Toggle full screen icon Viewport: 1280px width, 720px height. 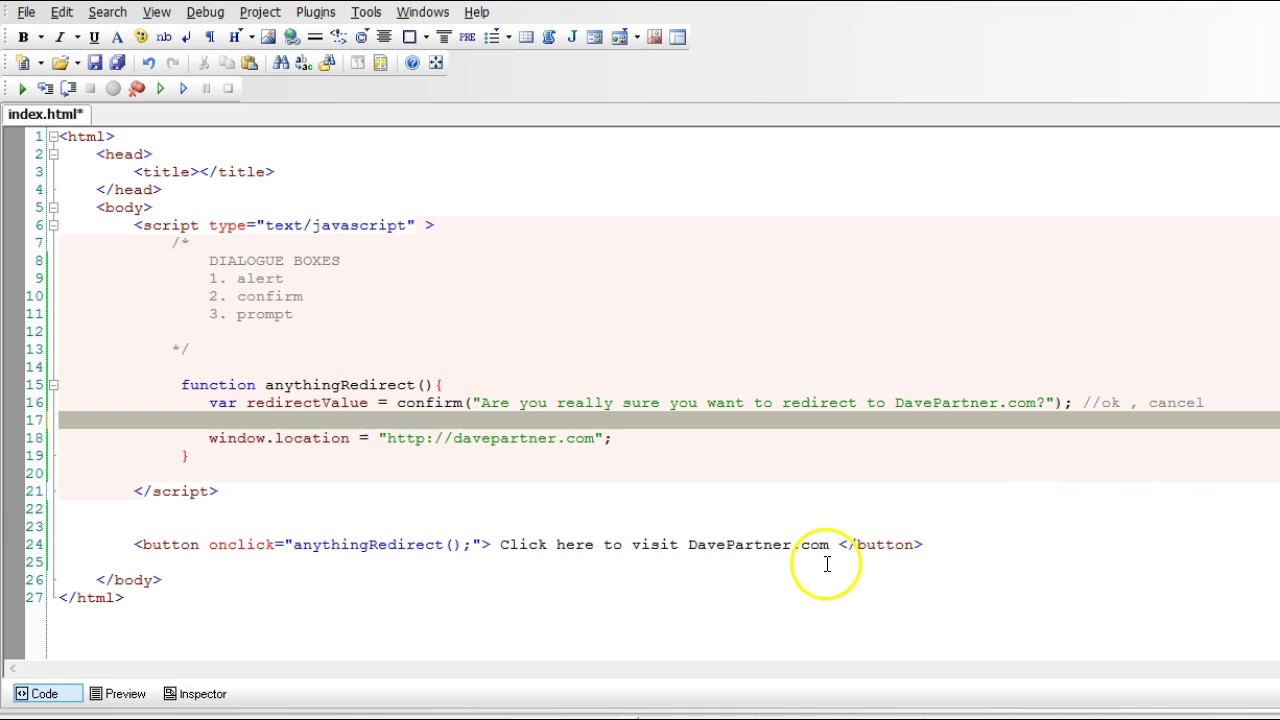436,62
